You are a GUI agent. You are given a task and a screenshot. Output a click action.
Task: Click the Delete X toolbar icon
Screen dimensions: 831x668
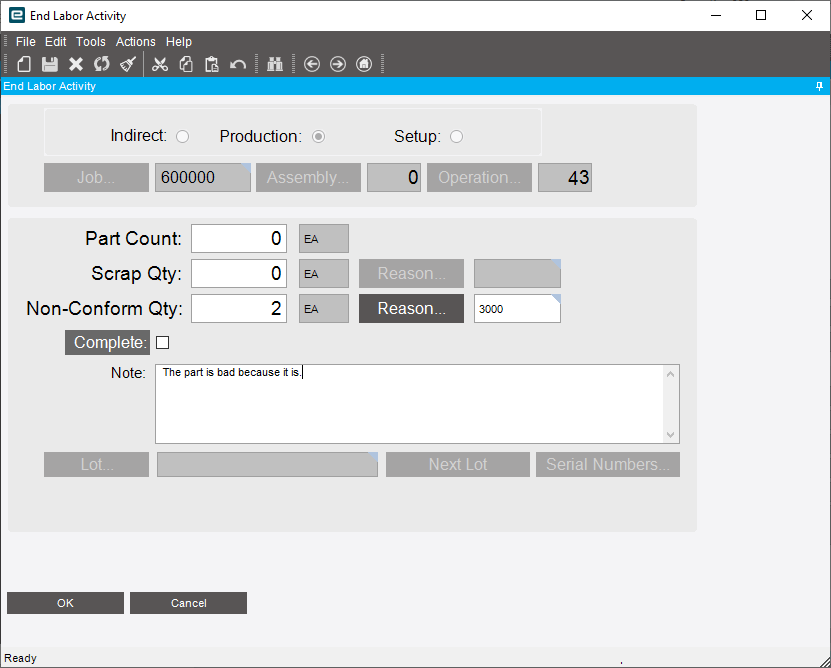[x=76, y=64]
